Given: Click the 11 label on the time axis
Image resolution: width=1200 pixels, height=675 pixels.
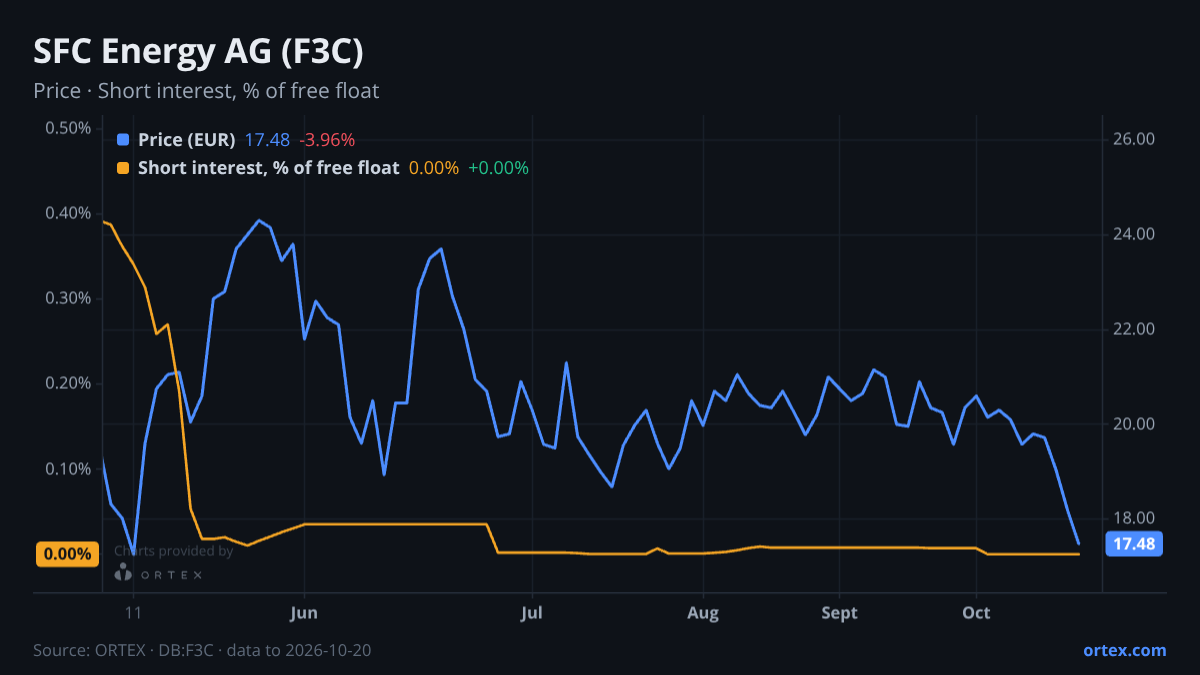Looking at the screenshot, I should (x=133, y=613).
